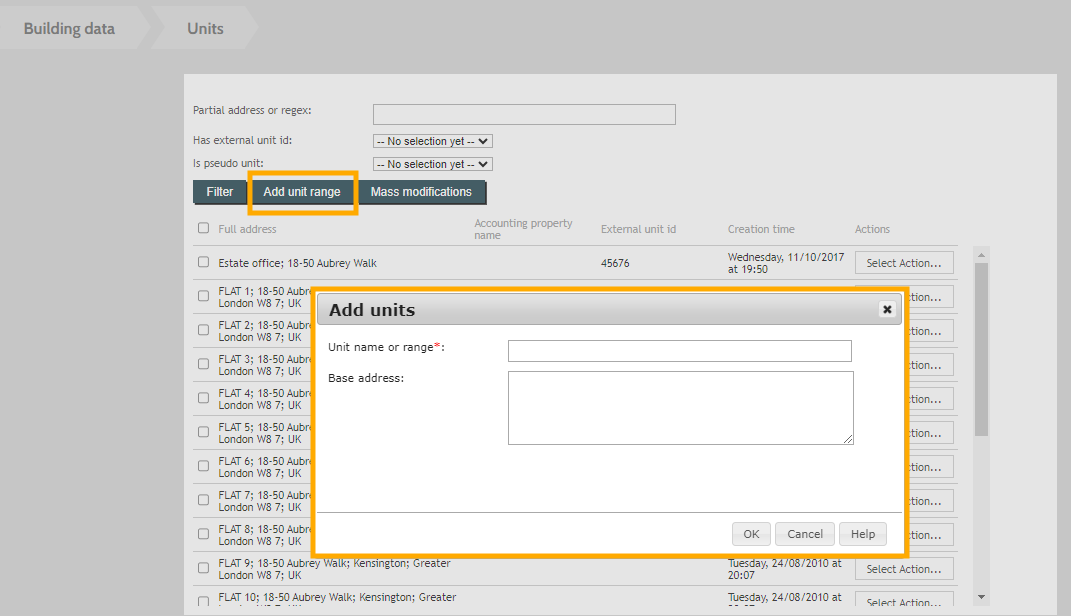Focus the Unit name or range field
Image resolution: width=1071 pixels, height=616 pixels.
(x=679, y=351)
